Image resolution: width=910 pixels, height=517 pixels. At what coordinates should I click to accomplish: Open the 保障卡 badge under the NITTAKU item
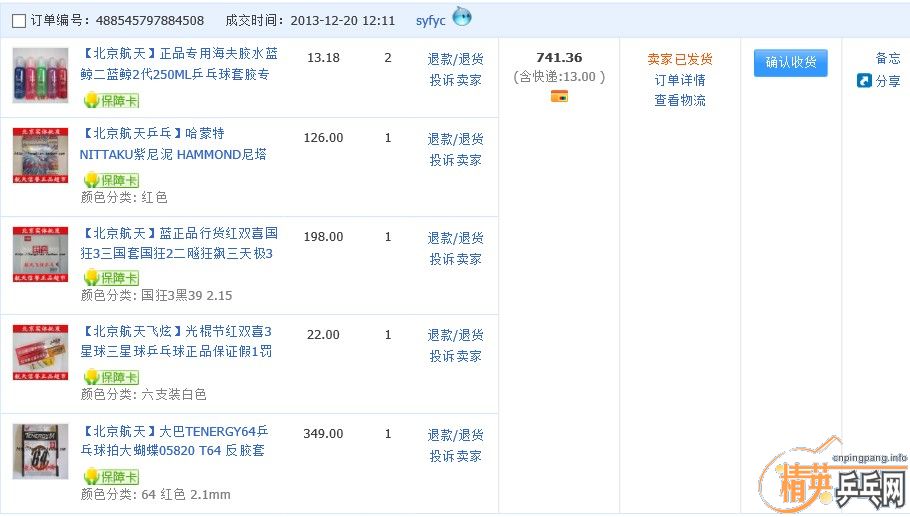click(111, 180)
